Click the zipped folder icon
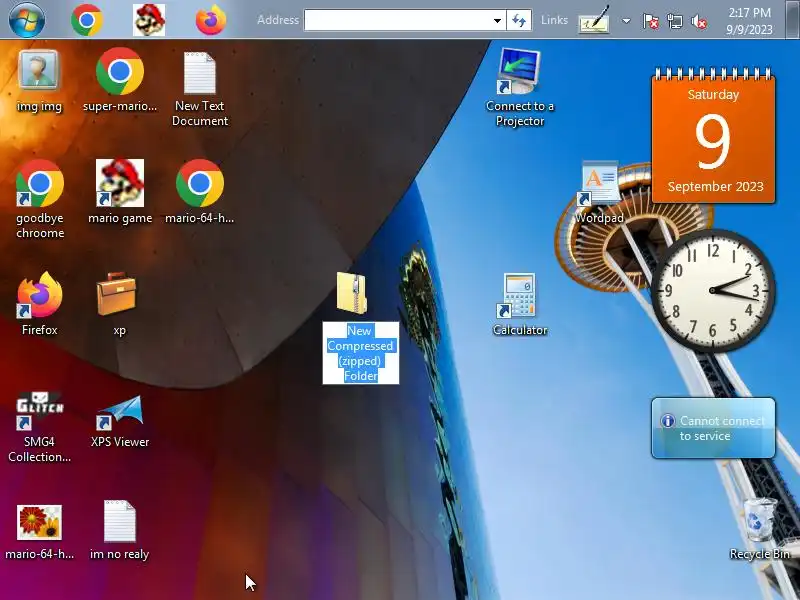 pos(352,292)
